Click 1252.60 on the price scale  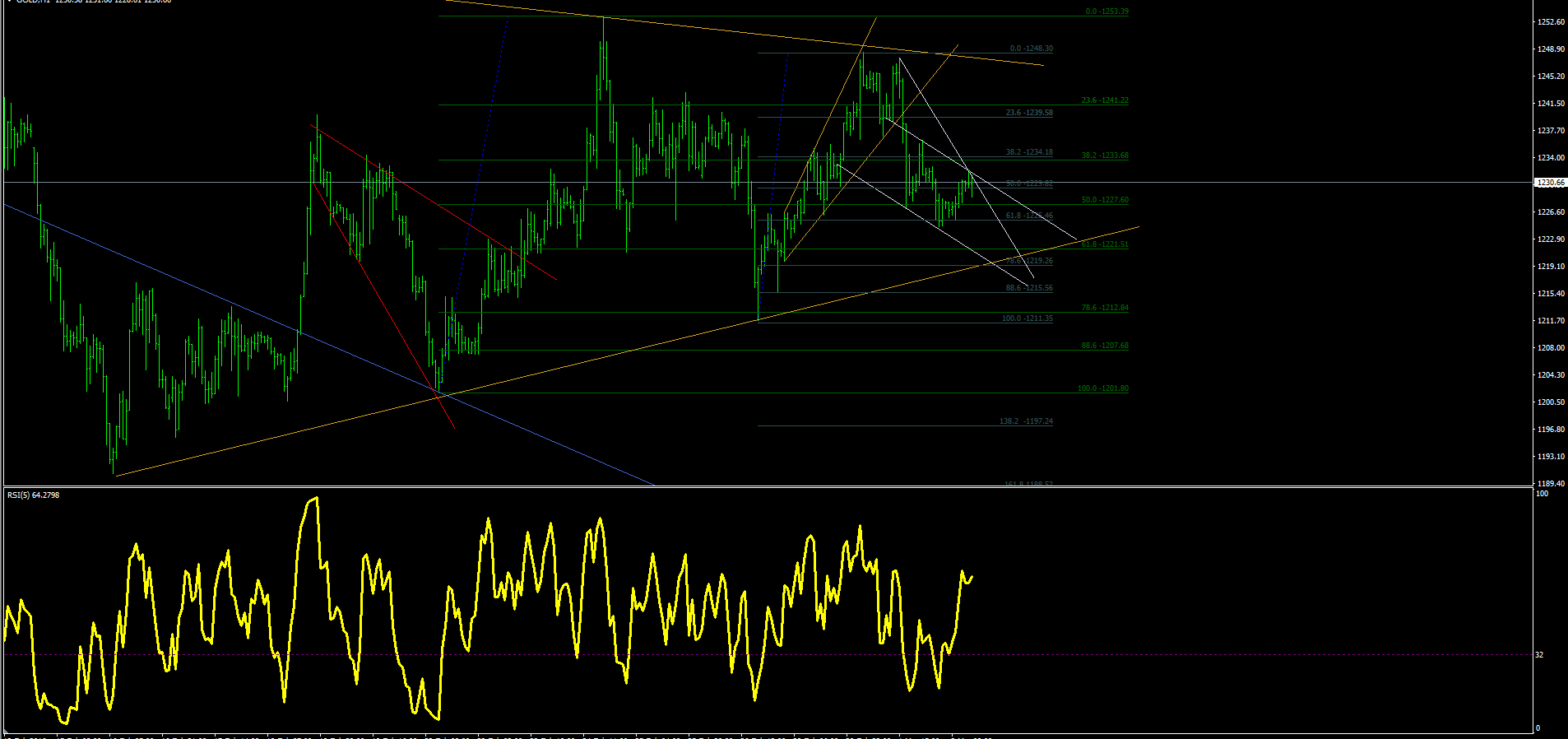1551,22
